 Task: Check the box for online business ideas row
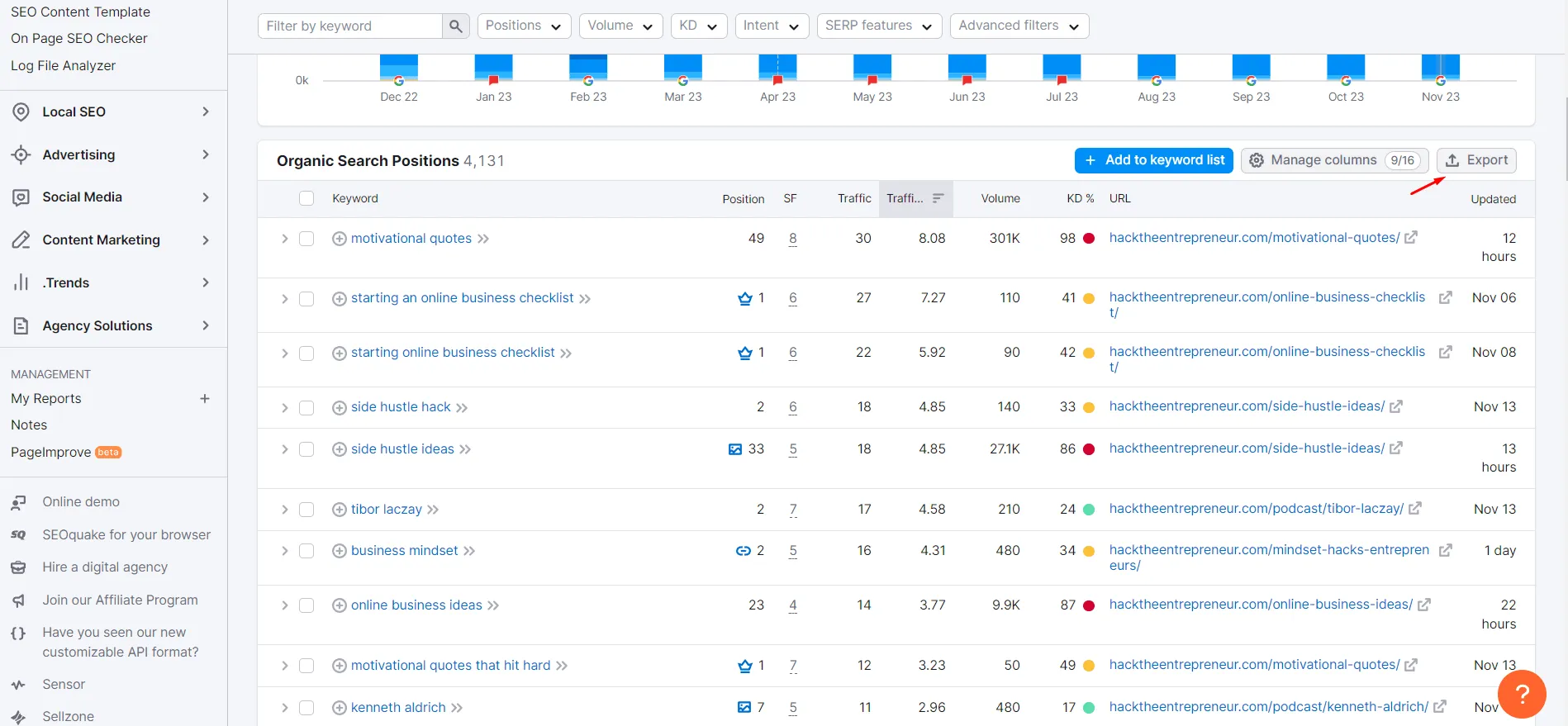(x=306, y=605)
